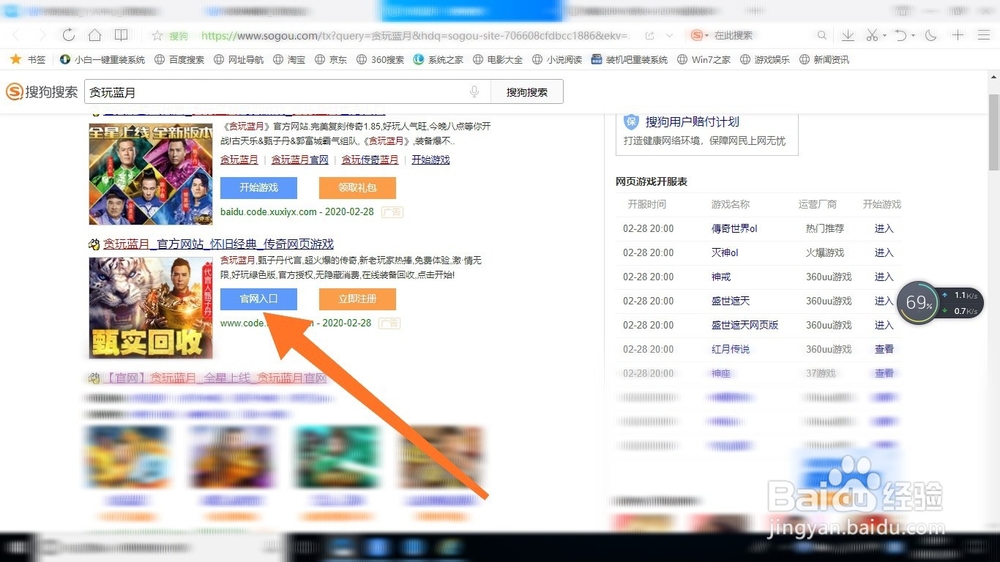Open the 京东 bookmark
The image size is (1000, 562).
331,59
